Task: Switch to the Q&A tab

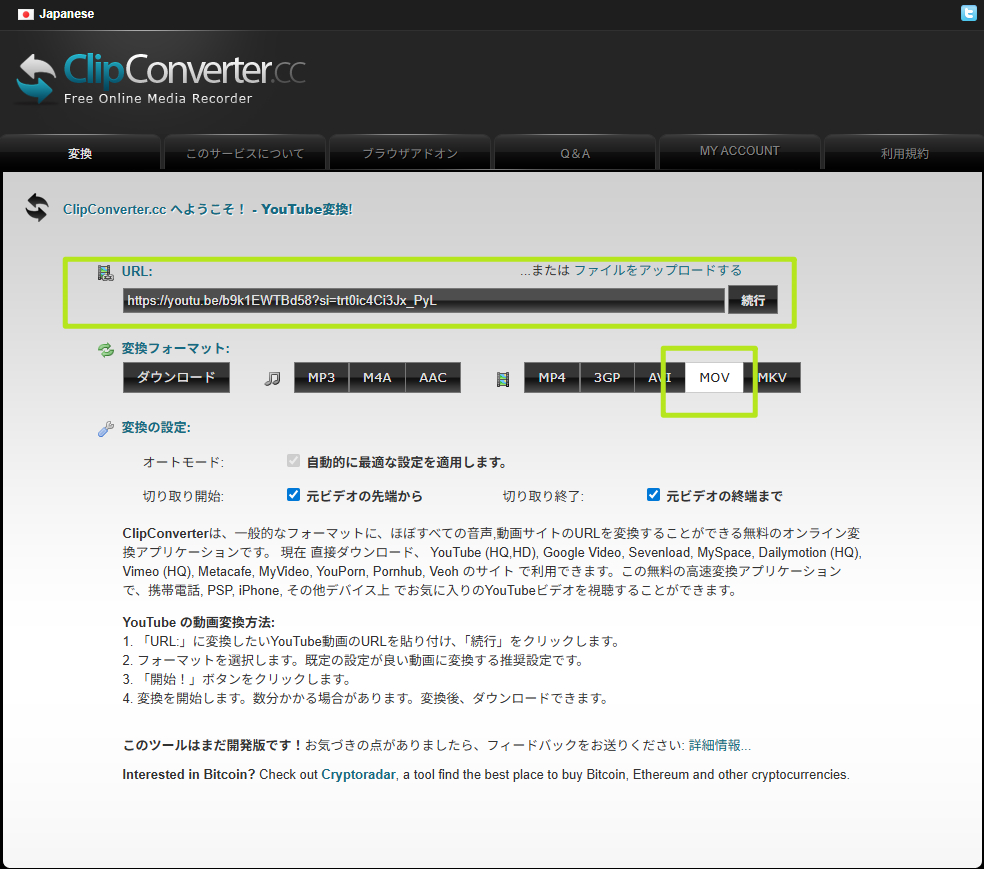Action: 574,152
